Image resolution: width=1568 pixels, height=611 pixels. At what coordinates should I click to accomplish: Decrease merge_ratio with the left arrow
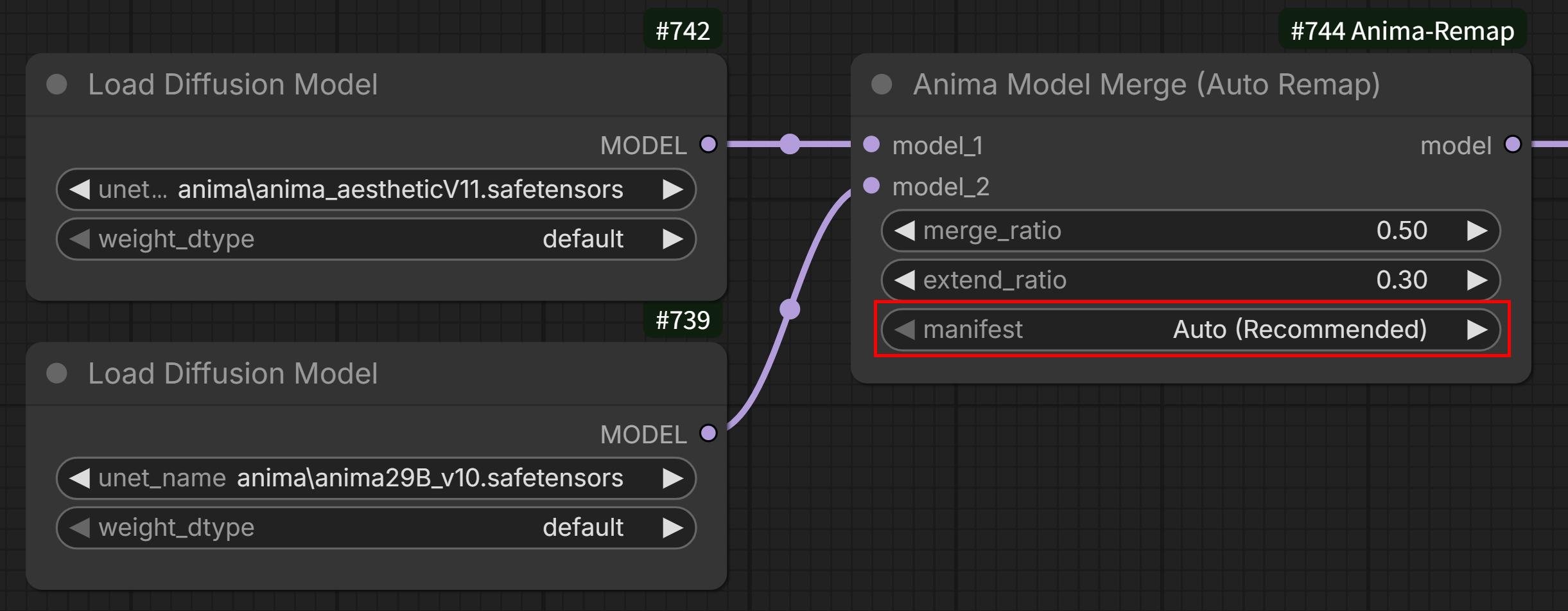tap(905, 230)
